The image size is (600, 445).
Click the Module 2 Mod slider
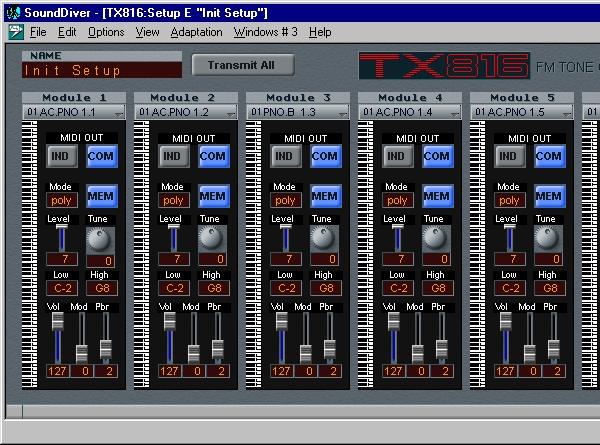coord(194,337)
